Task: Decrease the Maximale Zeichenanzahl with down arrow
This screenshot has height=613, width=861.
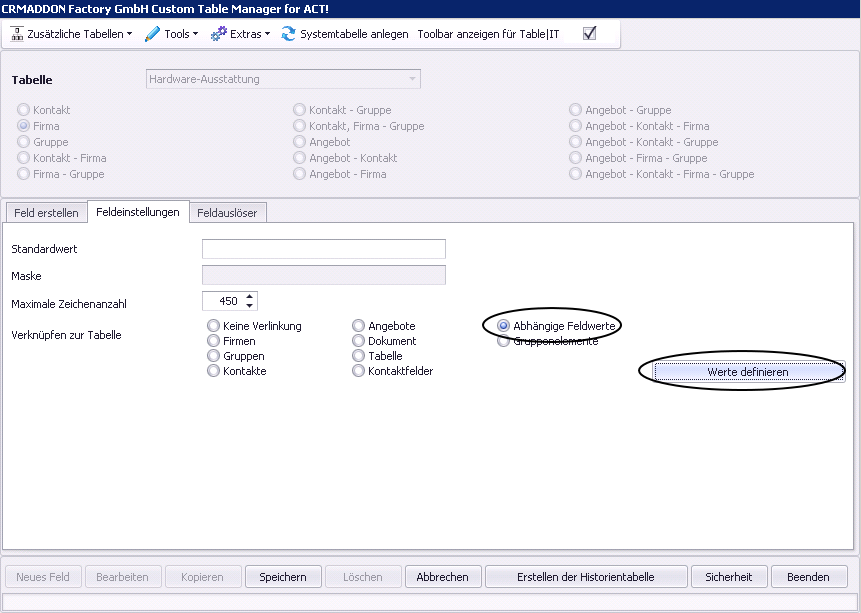Action: pos(249,305)
